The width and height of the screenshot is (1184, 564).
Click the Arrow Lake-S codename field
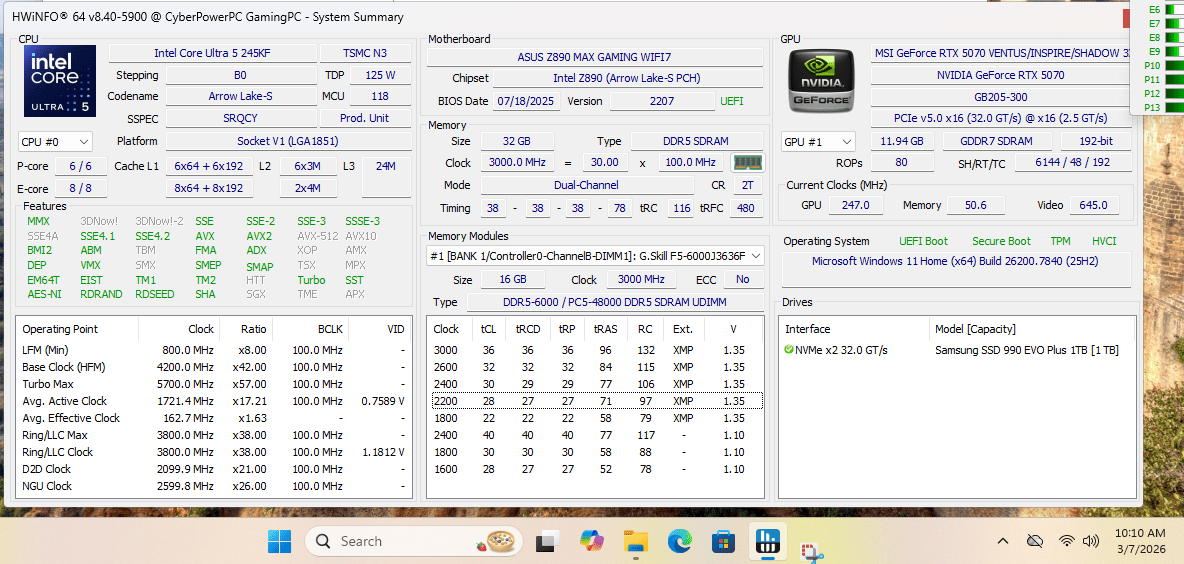(x=241, y=97)
